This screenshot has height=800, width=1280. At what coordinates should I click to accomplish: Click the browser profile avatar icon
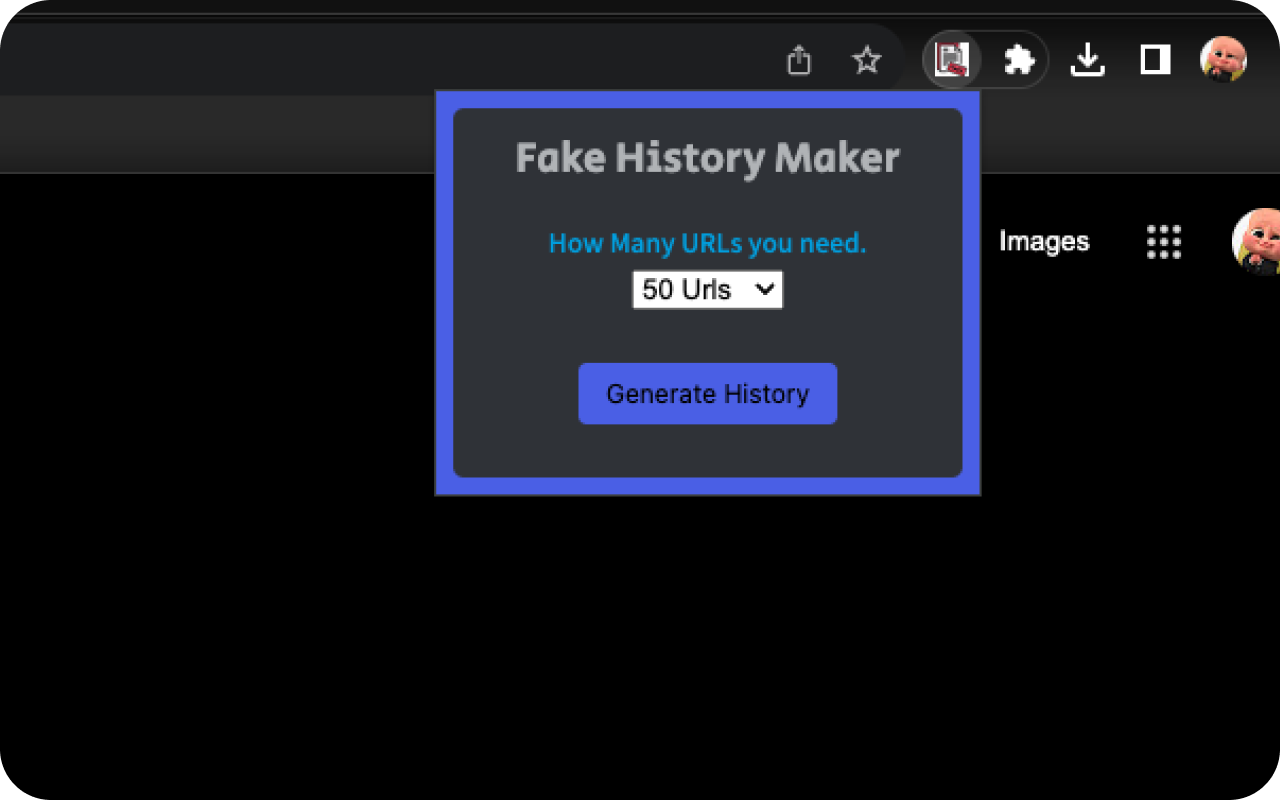1223,59
